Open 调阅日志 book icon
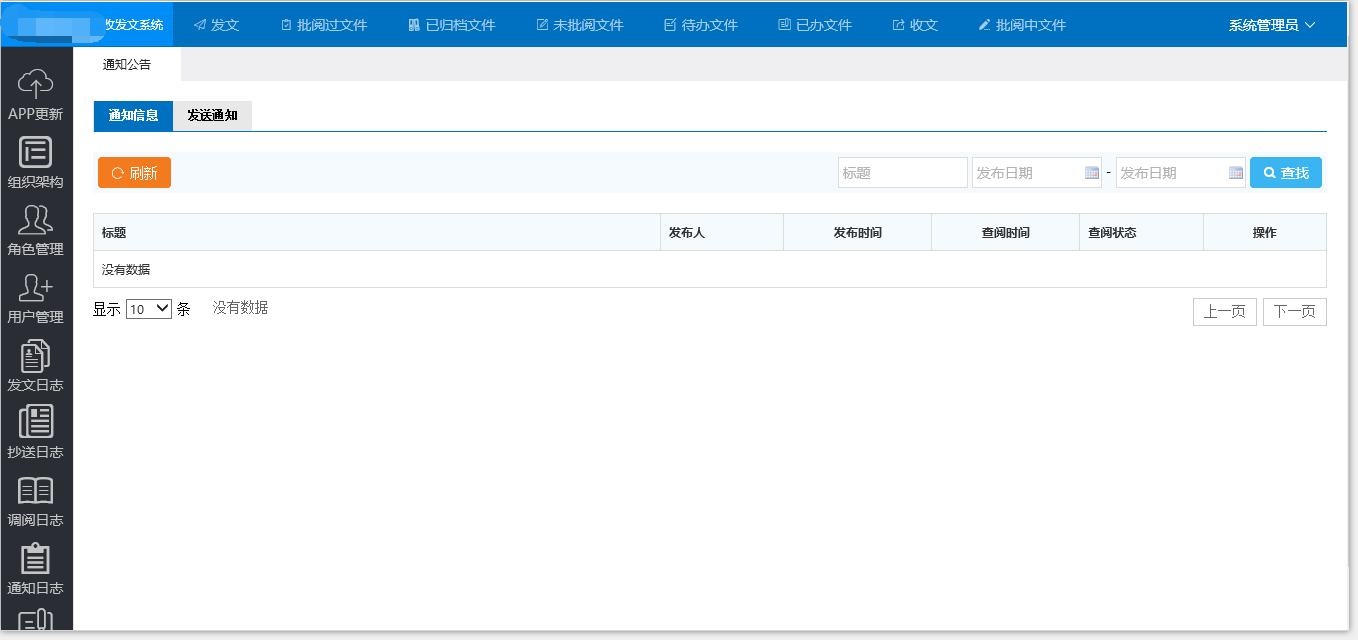 tap(36, 490)
